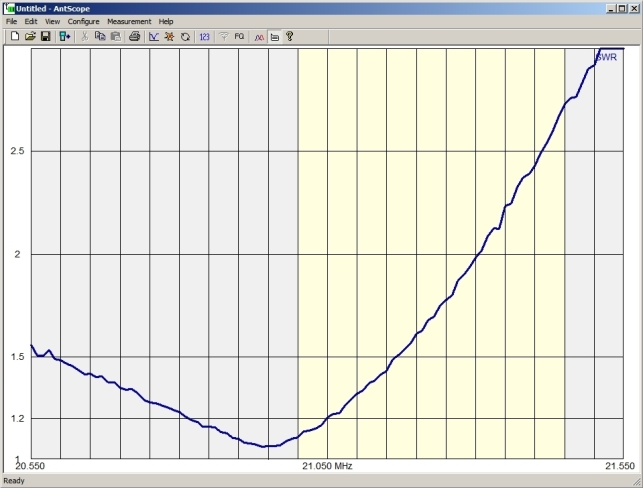Click the antenna signal toolbar icon
Screen dimensions: 643x488
pos(223,36)
